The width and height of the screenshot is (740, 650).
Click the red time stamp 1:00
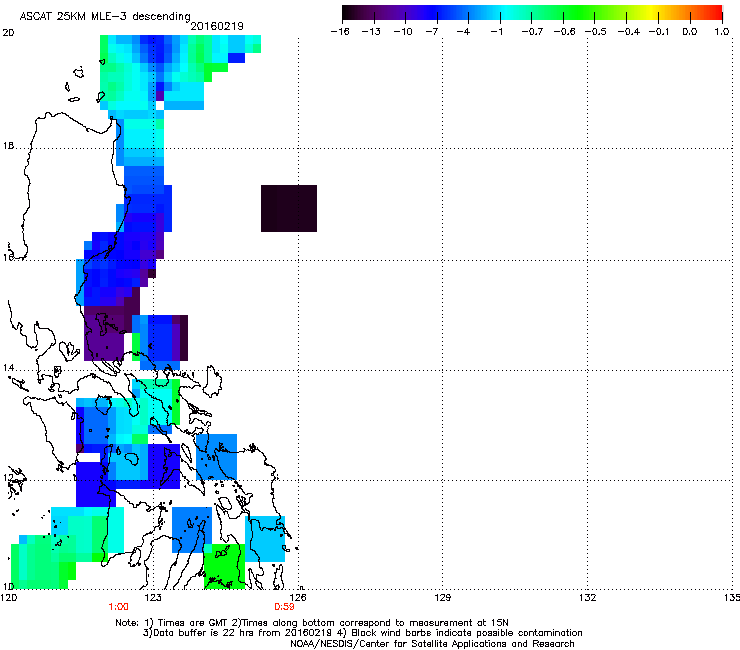point(118,607)
